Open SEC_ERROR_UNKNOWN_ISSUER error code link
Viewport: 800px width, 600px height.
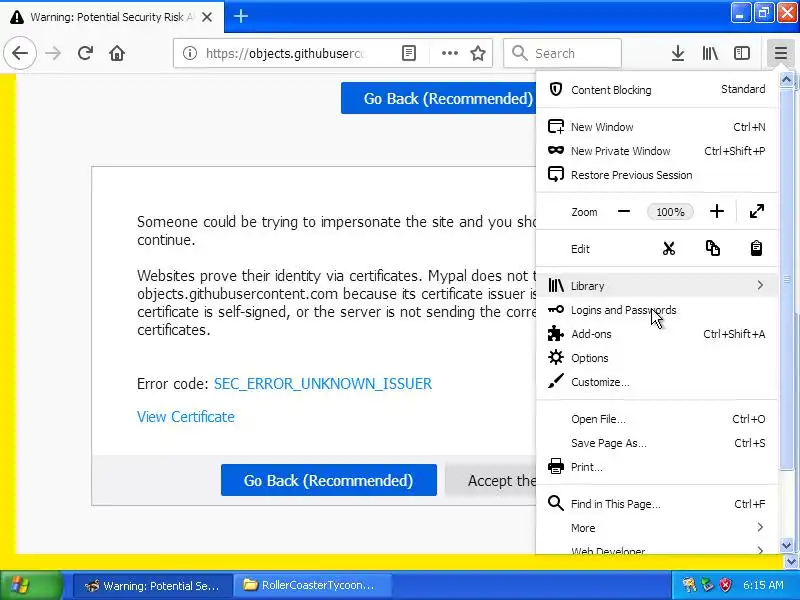322,384
